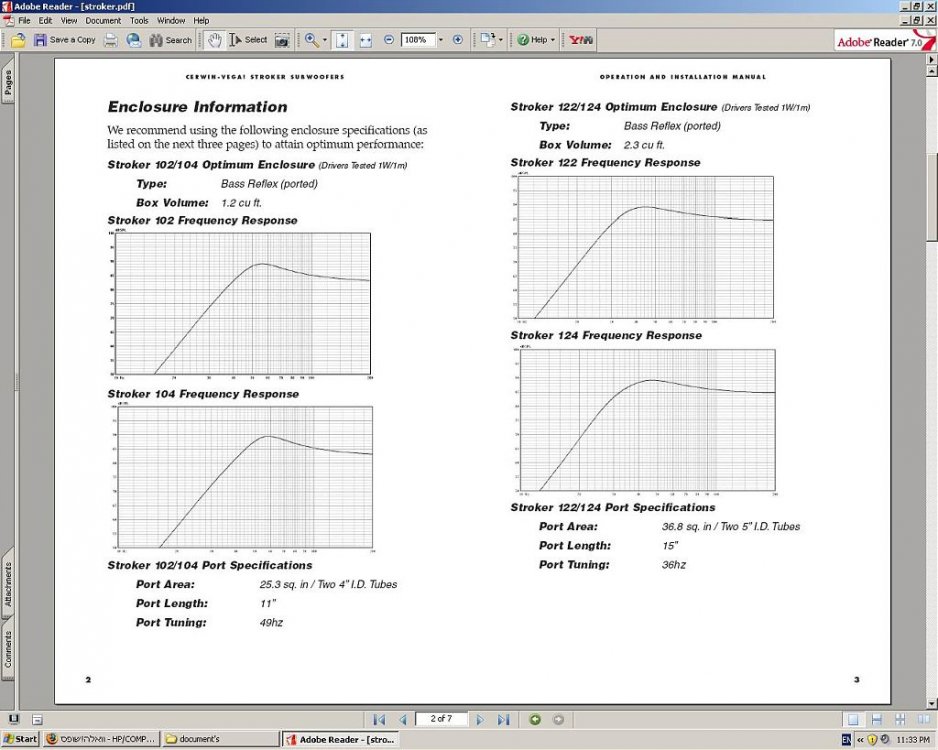Screen dimensions: 938x750
Task: Click the Adobe Reader 7.0 logo
Action: [x=885, y=41]
